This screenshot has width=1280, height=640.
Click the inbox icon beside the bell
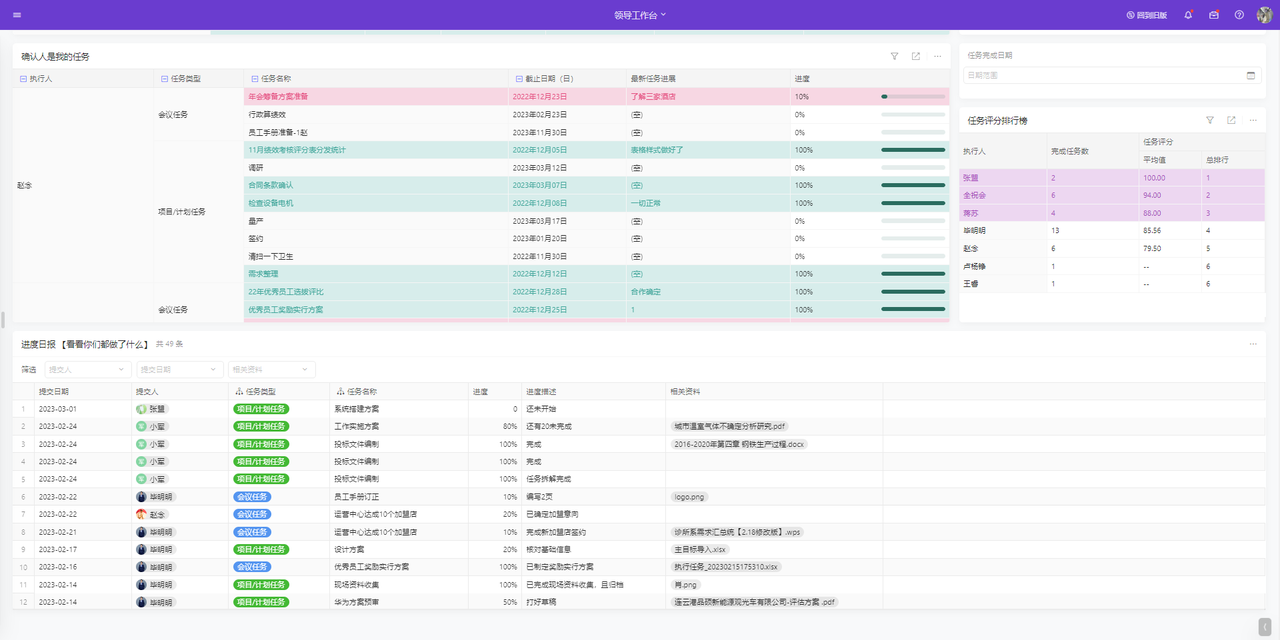point(1213,15)
